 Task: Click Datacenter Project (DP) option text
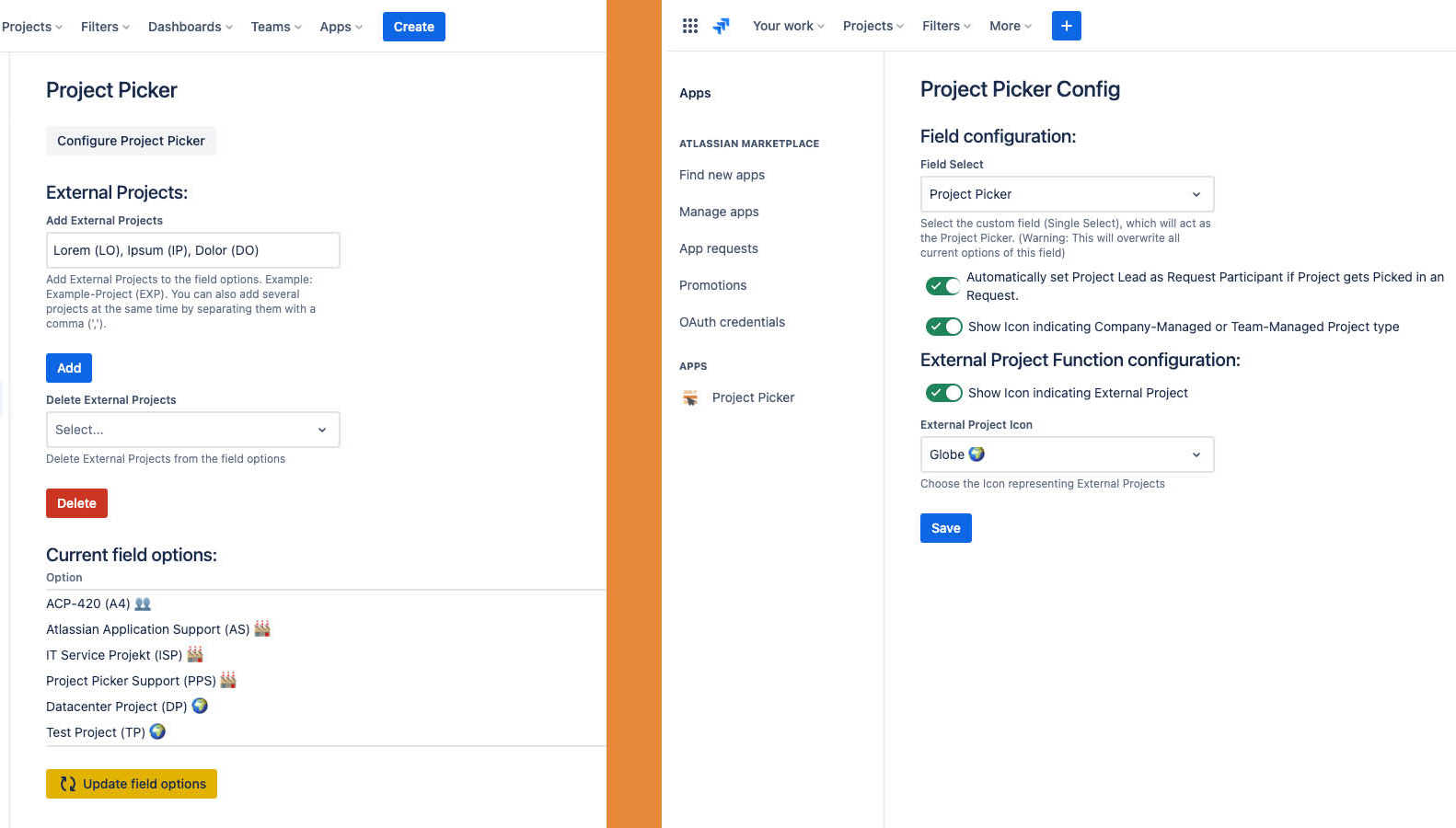[117, 707]
